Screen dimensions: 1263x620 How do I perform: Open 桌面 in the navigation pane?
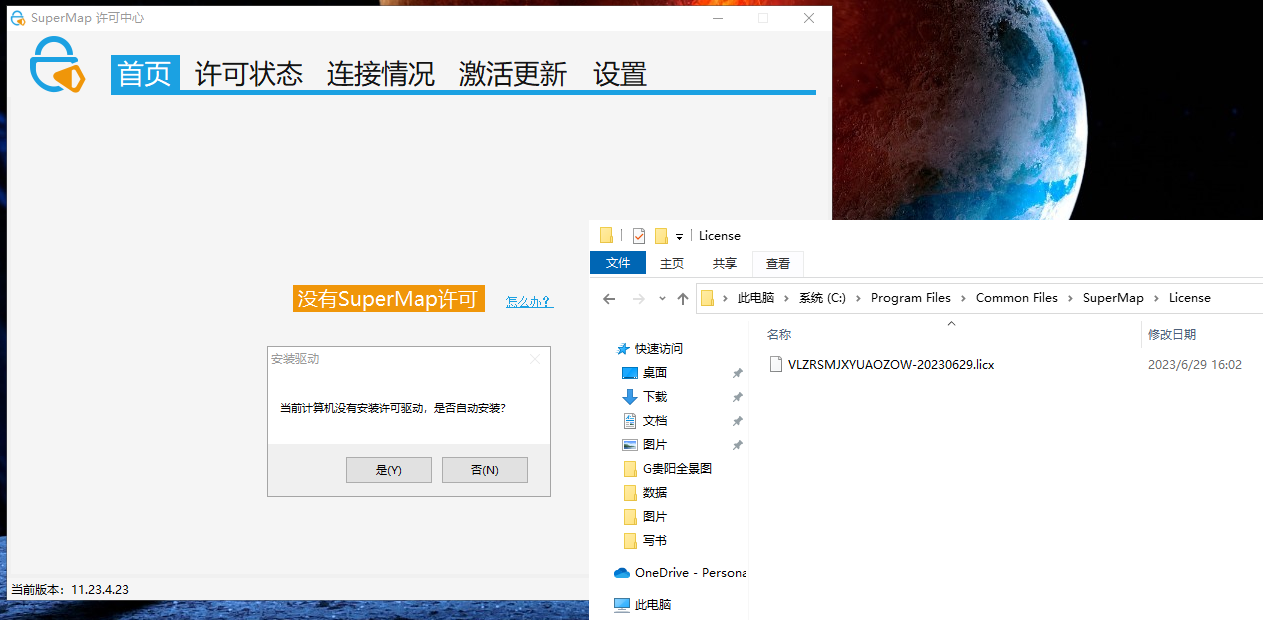pos(655,372)
